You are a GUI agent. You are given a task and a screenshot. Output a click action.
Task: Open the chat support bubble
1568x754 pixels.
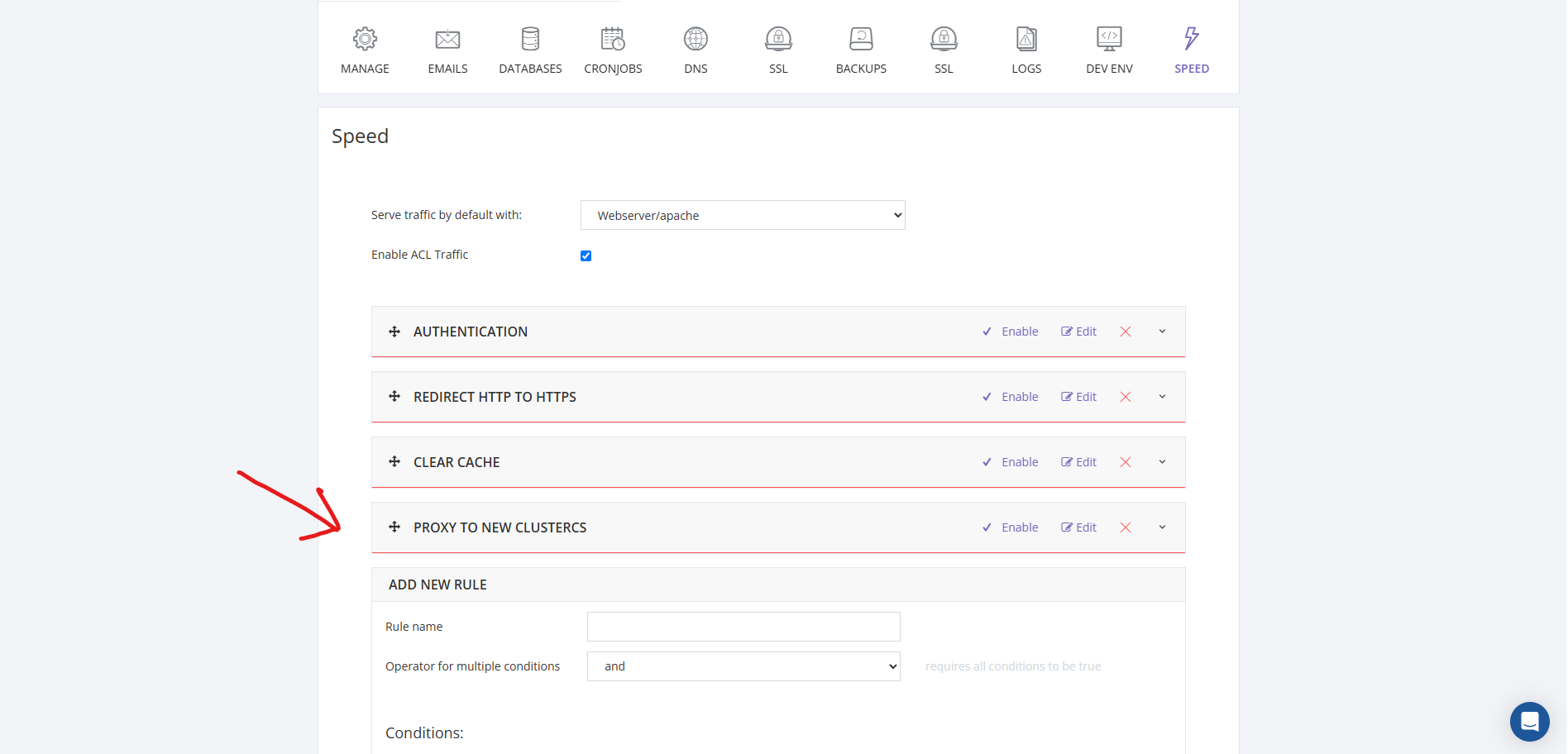click(x=1530, y=722)
